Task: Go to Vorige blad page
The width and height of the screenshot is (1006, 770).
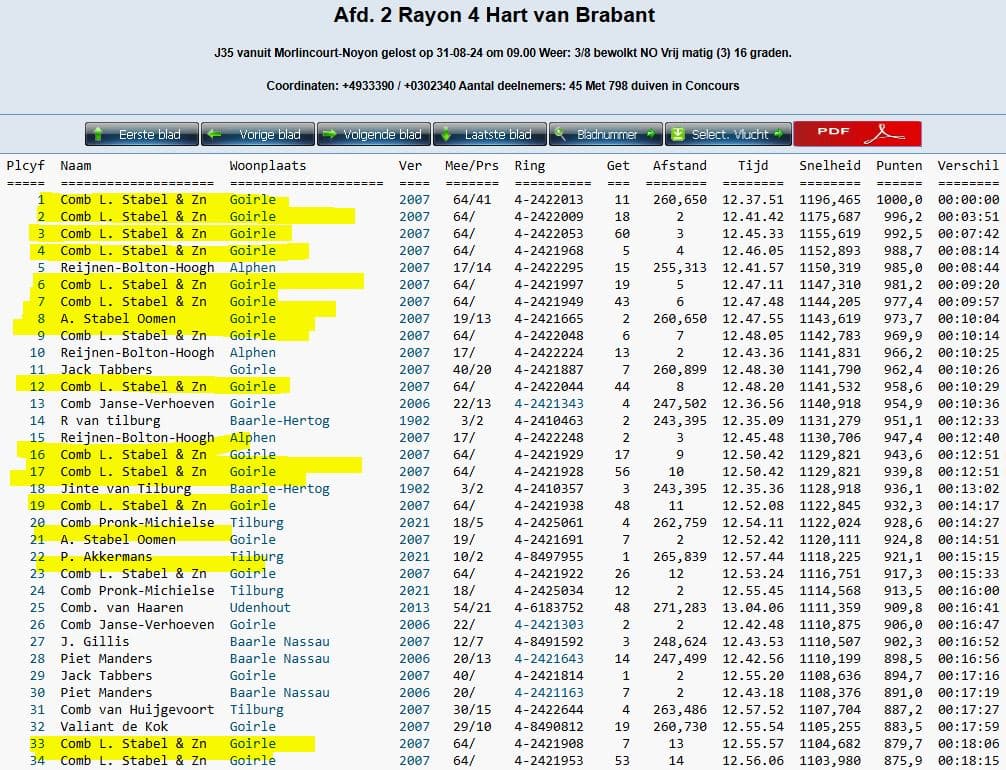Action: tap(257, 134)
